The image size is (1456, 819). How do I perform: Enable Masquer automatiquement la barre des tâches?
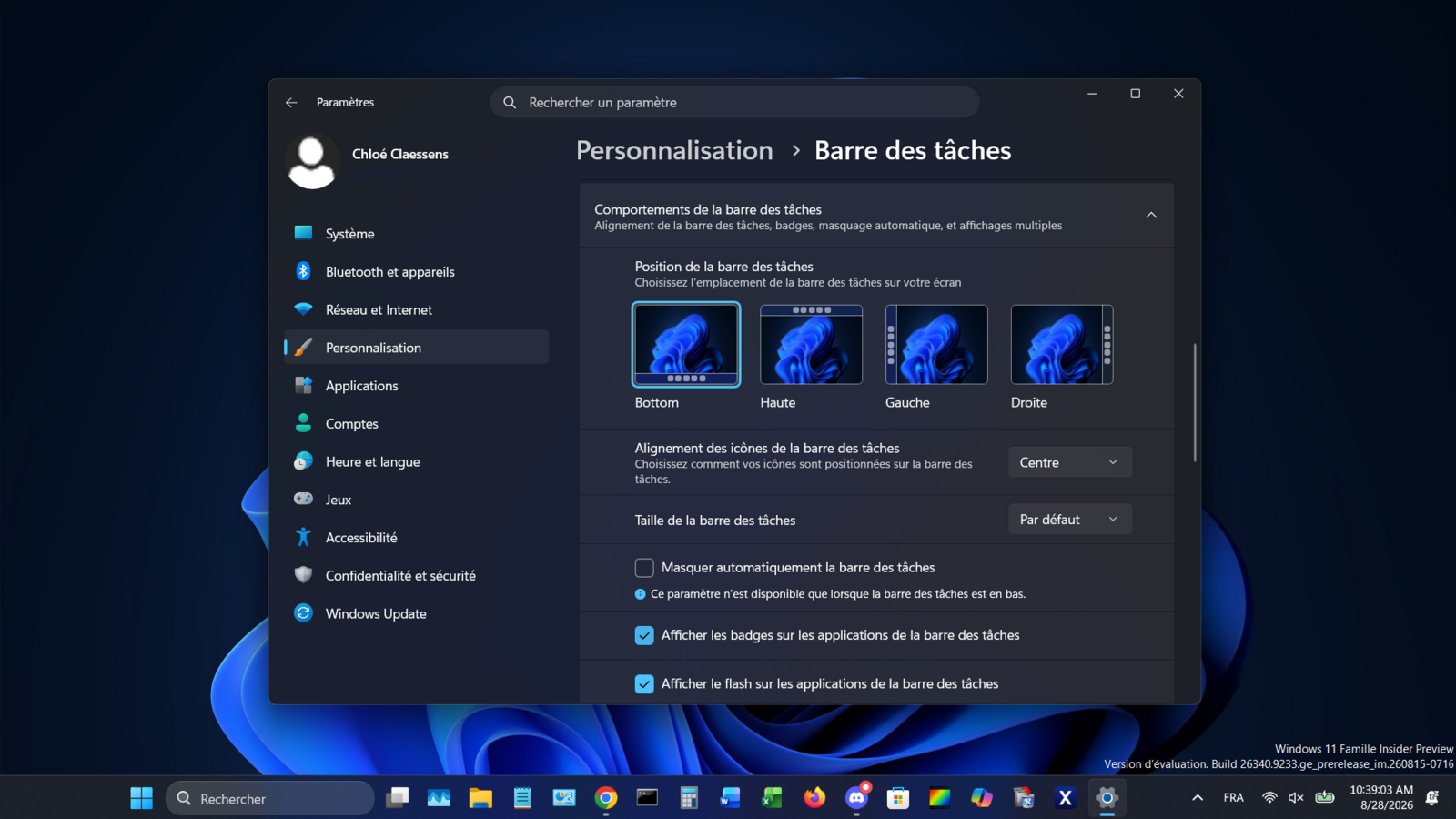tap(644, 568)
